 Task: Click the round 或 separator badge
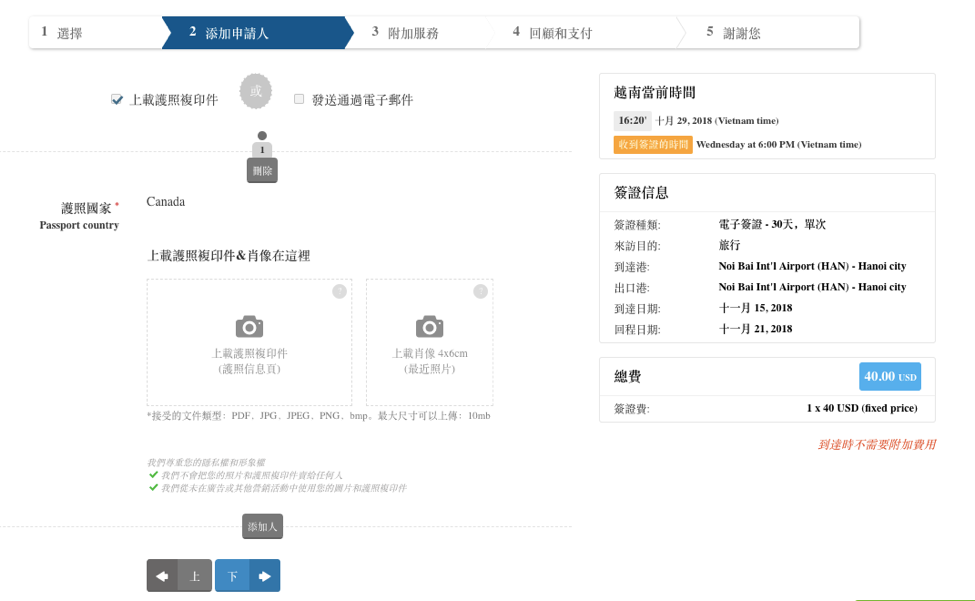pos(255,91)
